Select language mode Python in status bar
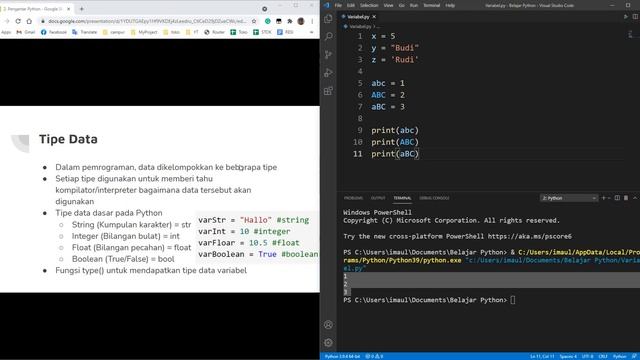640x360 pixels. [x=619, y=356]
